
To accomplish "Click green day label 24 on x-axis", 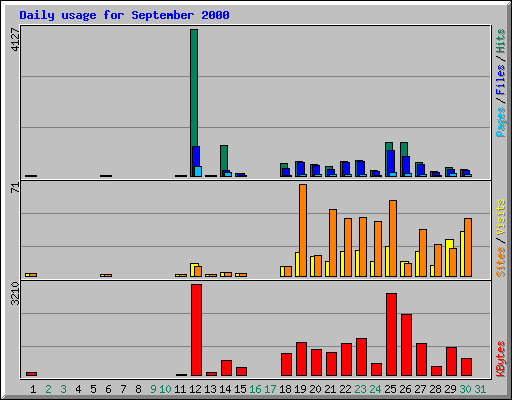I will [x=375, y=389].
